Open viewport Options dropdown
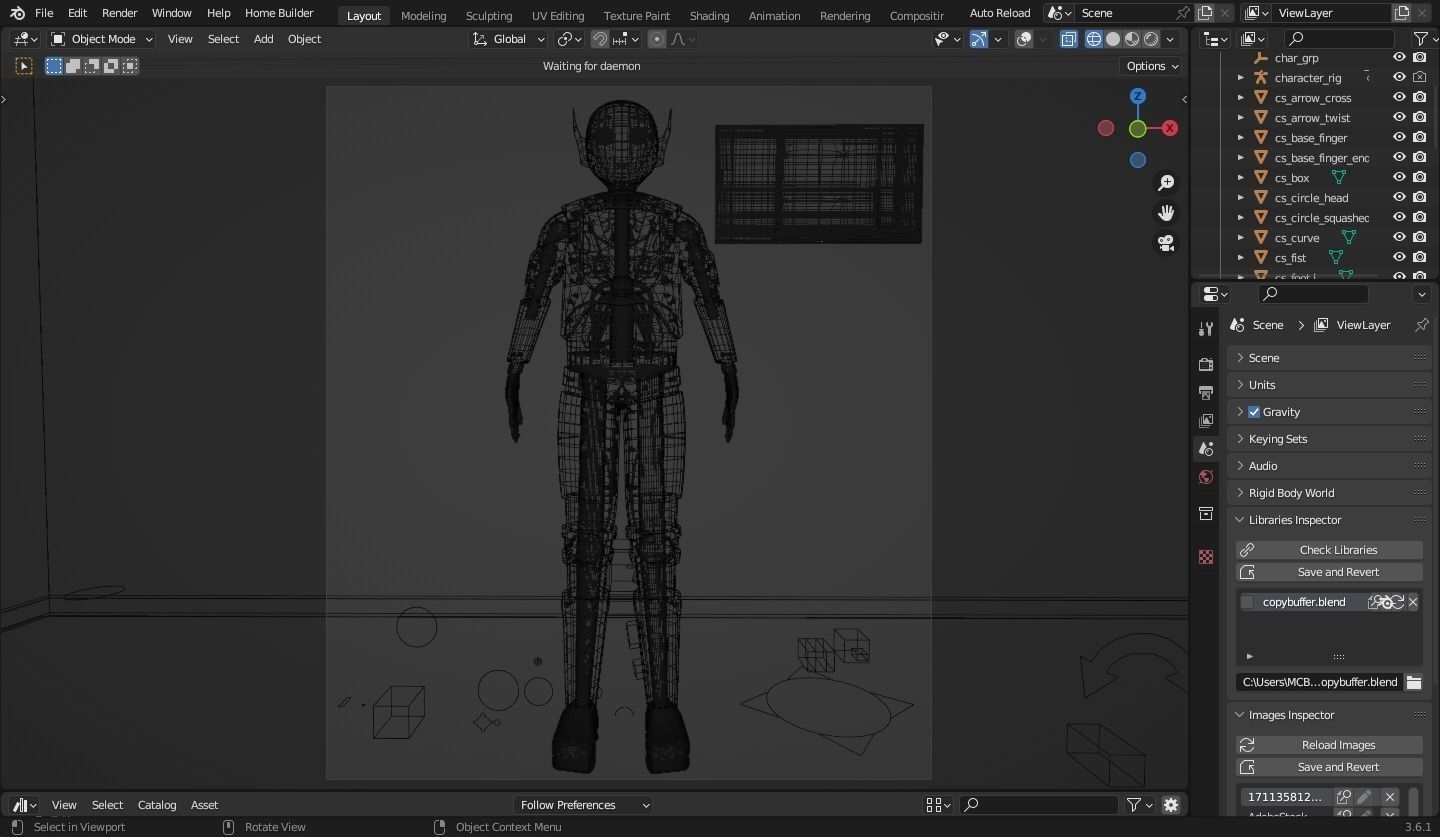 (1152, 66)
